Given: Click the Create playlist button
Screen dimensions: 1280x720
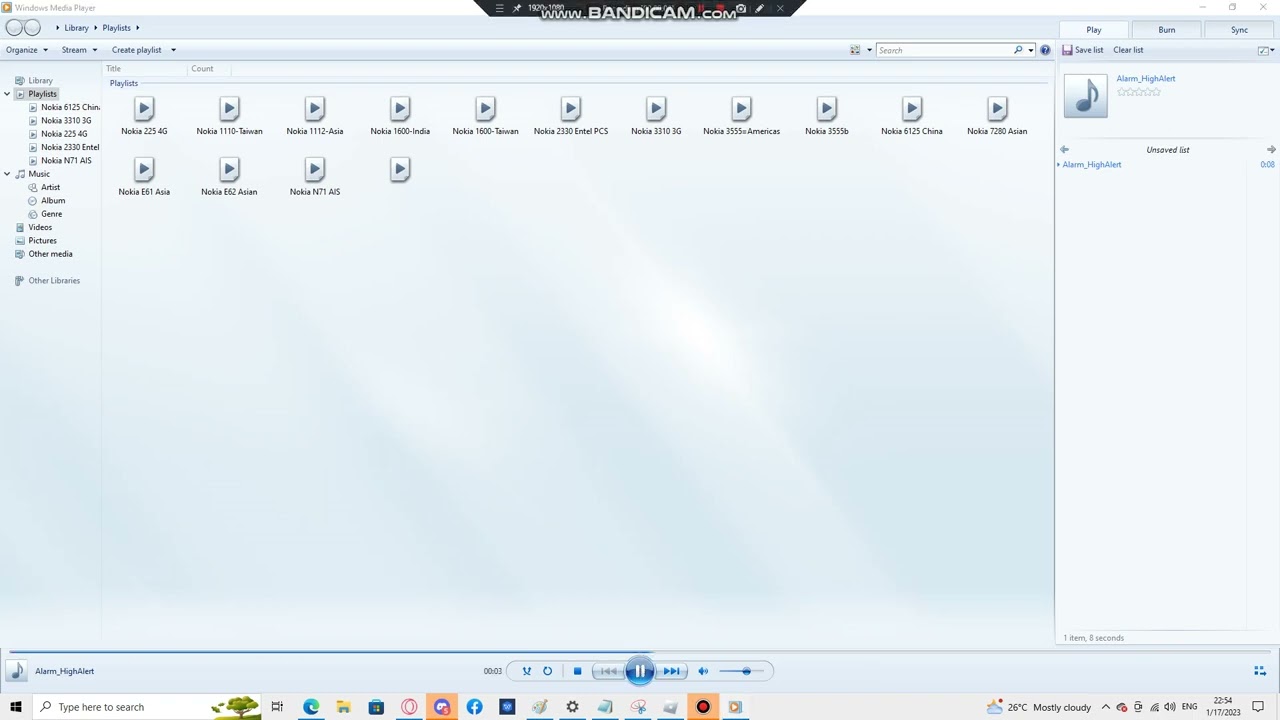Looking at the screenshot, I should point(136,50).
